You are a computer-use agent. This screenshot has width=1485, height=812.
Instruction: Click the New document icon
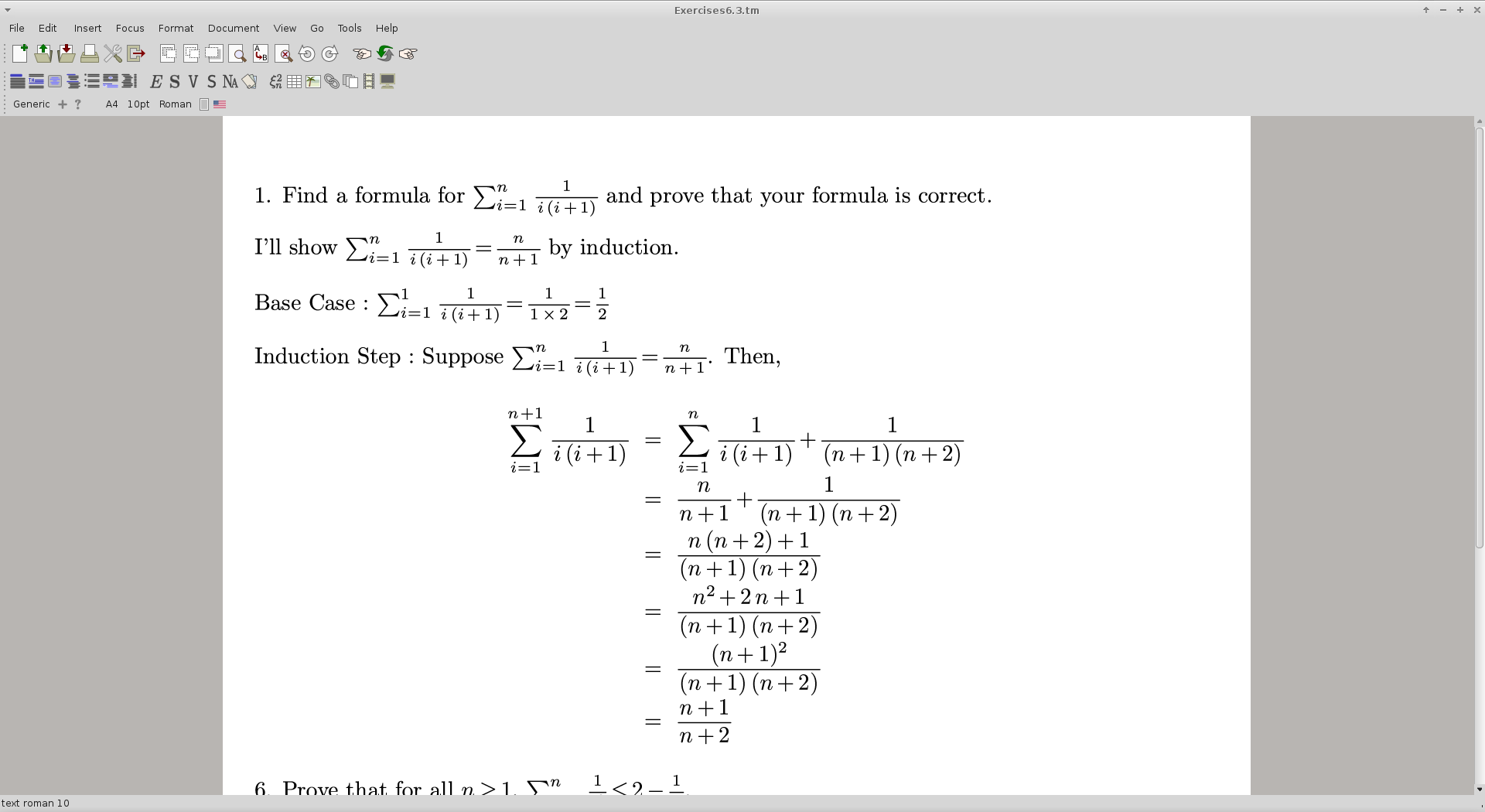(x=20, y=53)
